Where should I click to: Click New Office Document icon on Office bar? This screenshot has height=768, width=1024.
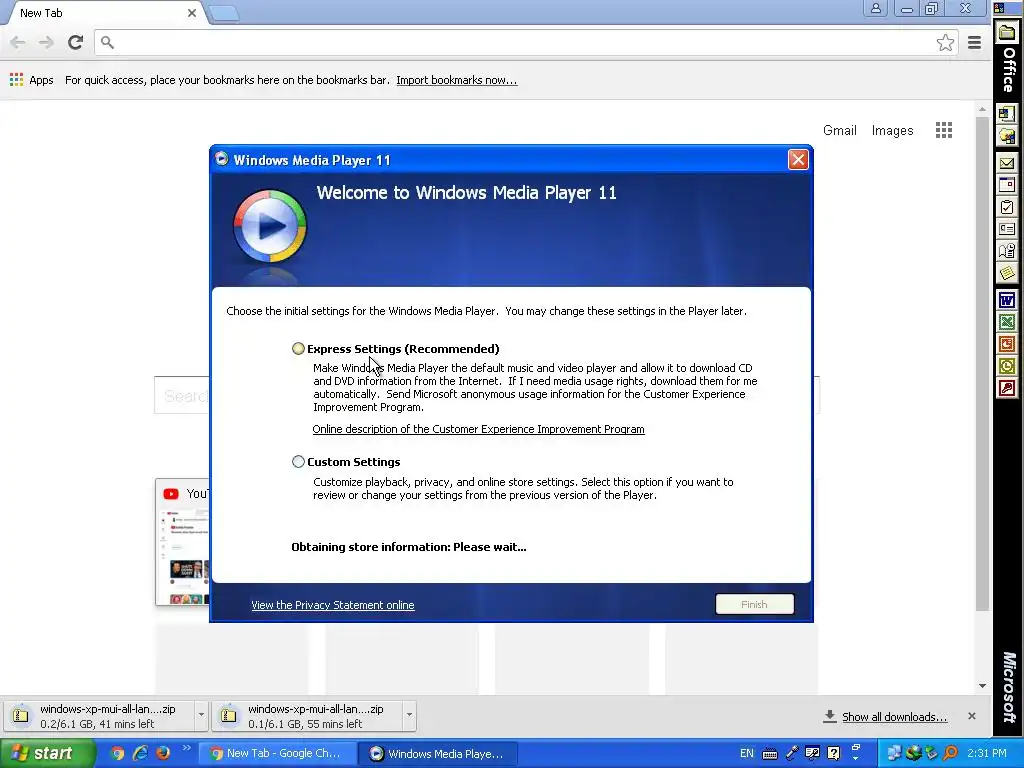1007,114
